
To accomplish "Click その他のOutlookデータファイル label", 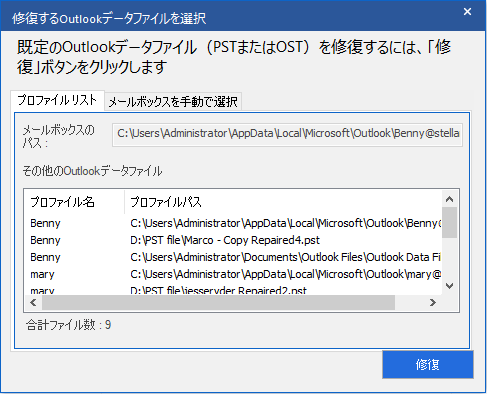I will (x=92, y=171).
